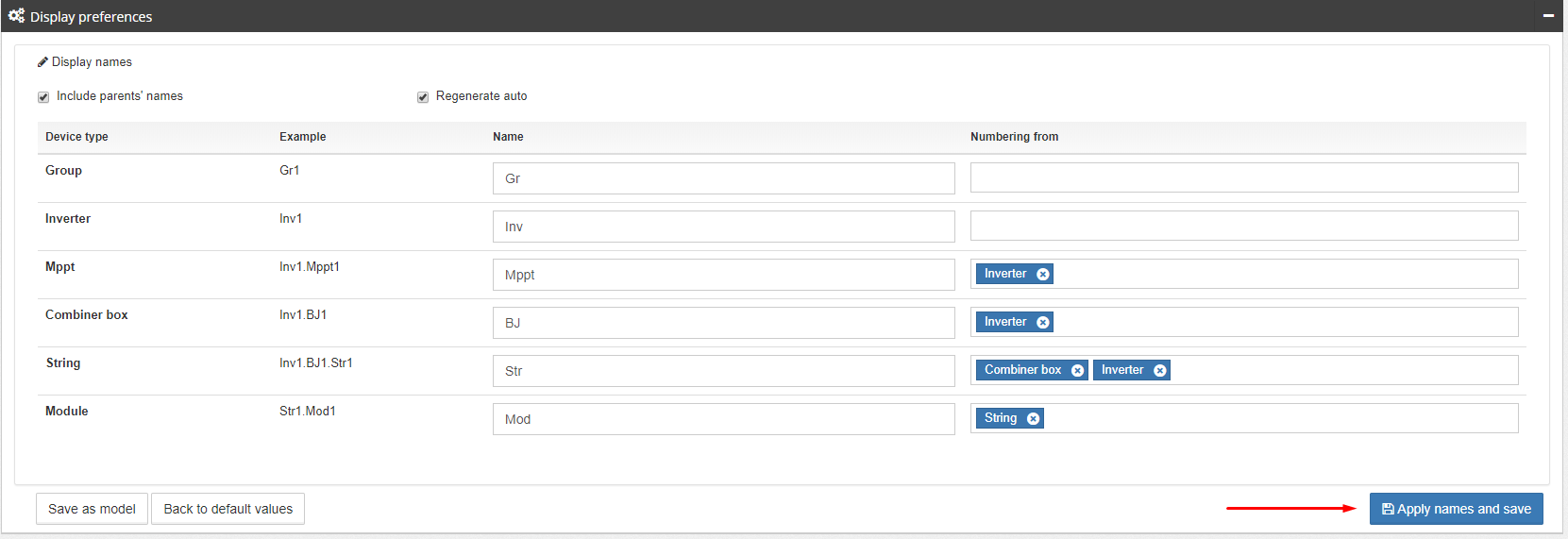The height and width of the screenshot is (539, 1568).
Task: Remove the Inverter tag in the Combiner box row
Action: click(1043, 323)
